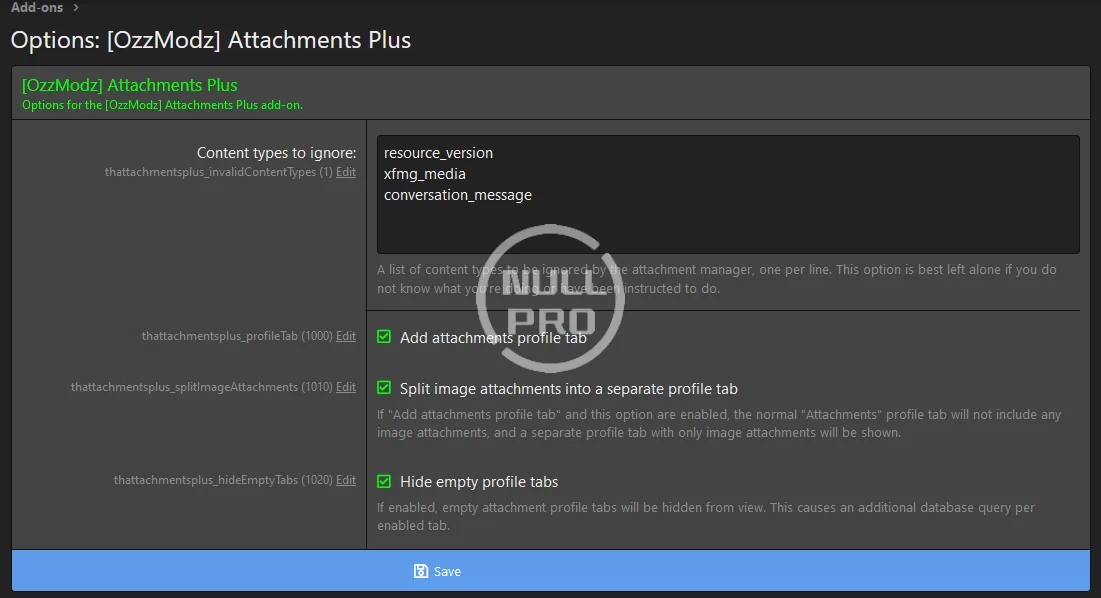Focus the Content types to ignore text area

pos(727,227)
